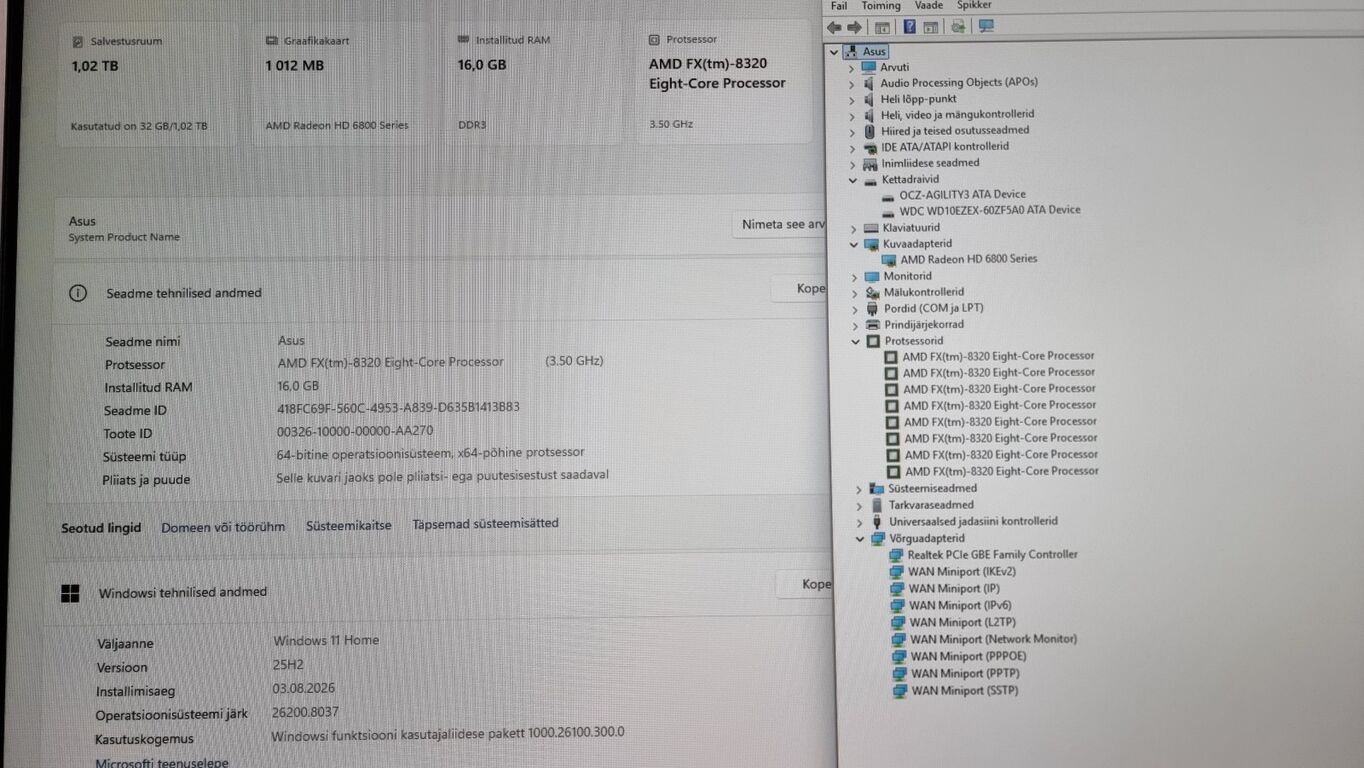Select the WAN Miniport (PPPOE) row
This screenshot has width=1364, height=768.
coord(968,657)
